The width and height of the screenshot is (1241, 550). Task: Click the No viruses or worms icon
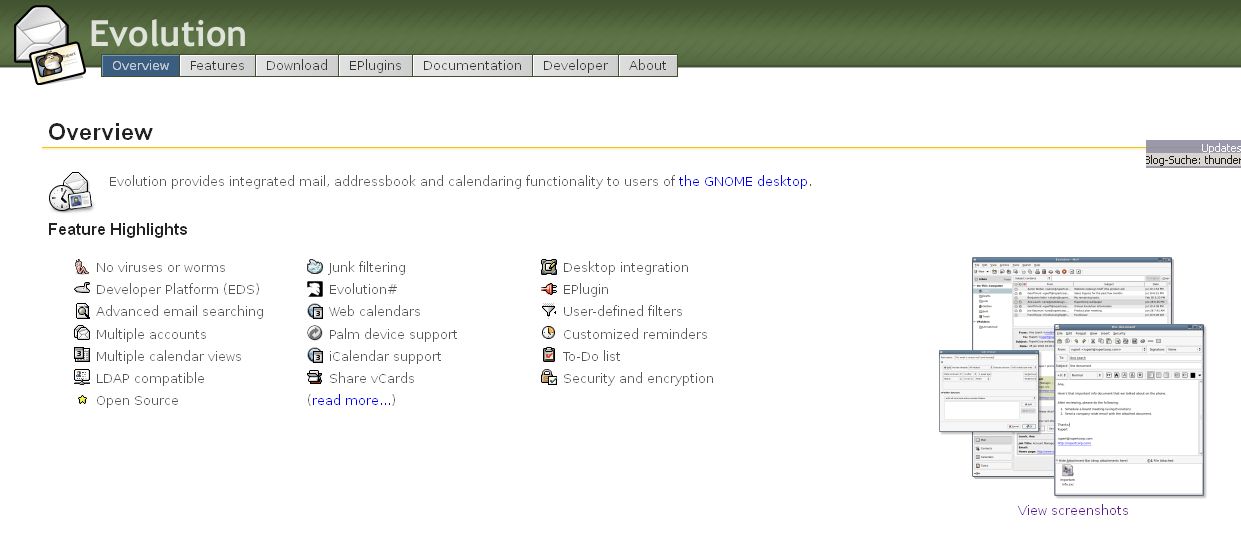(82, 267)
